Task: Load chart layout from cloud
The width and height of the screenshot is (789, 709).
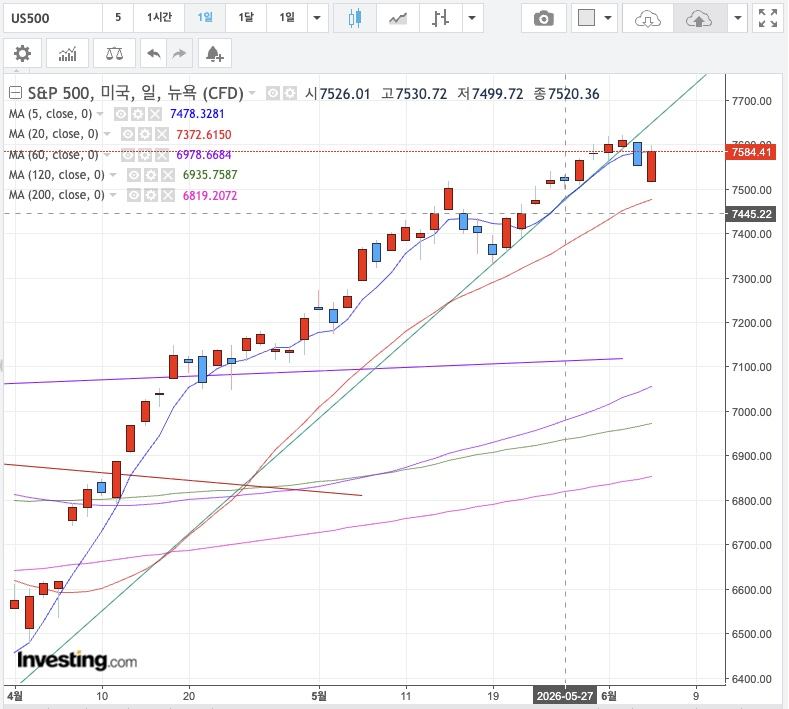Action: (648, 19)
